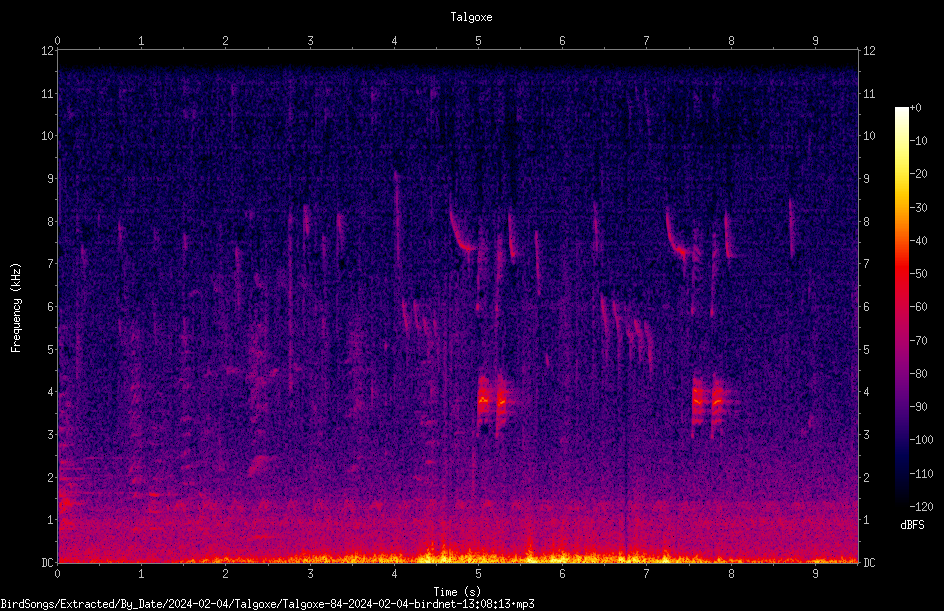Click the DC label on the left axis
944x611 pixels.
47,562
